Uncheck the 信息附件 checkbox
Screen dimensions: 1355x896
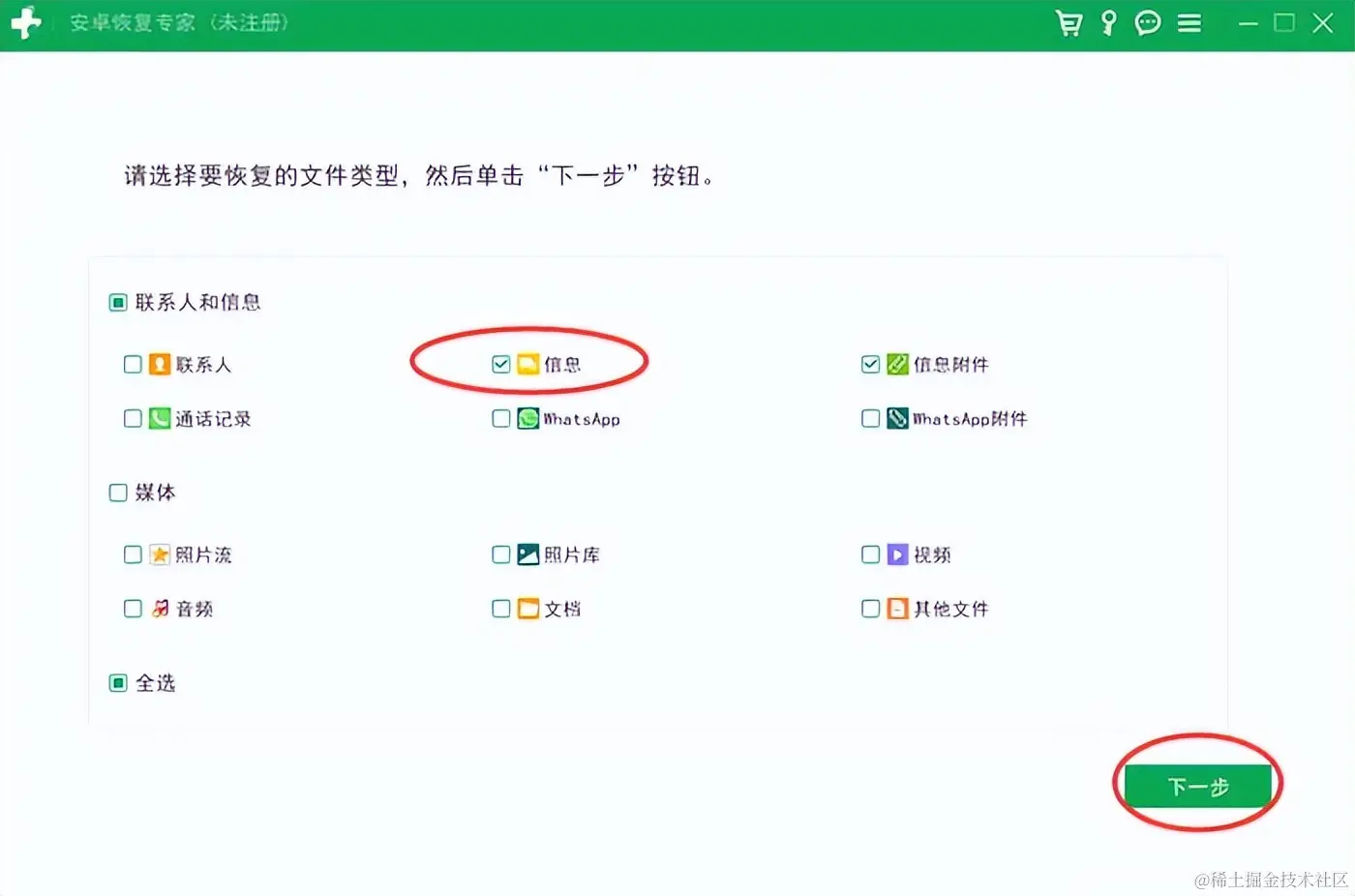click(x=870, y=365)
